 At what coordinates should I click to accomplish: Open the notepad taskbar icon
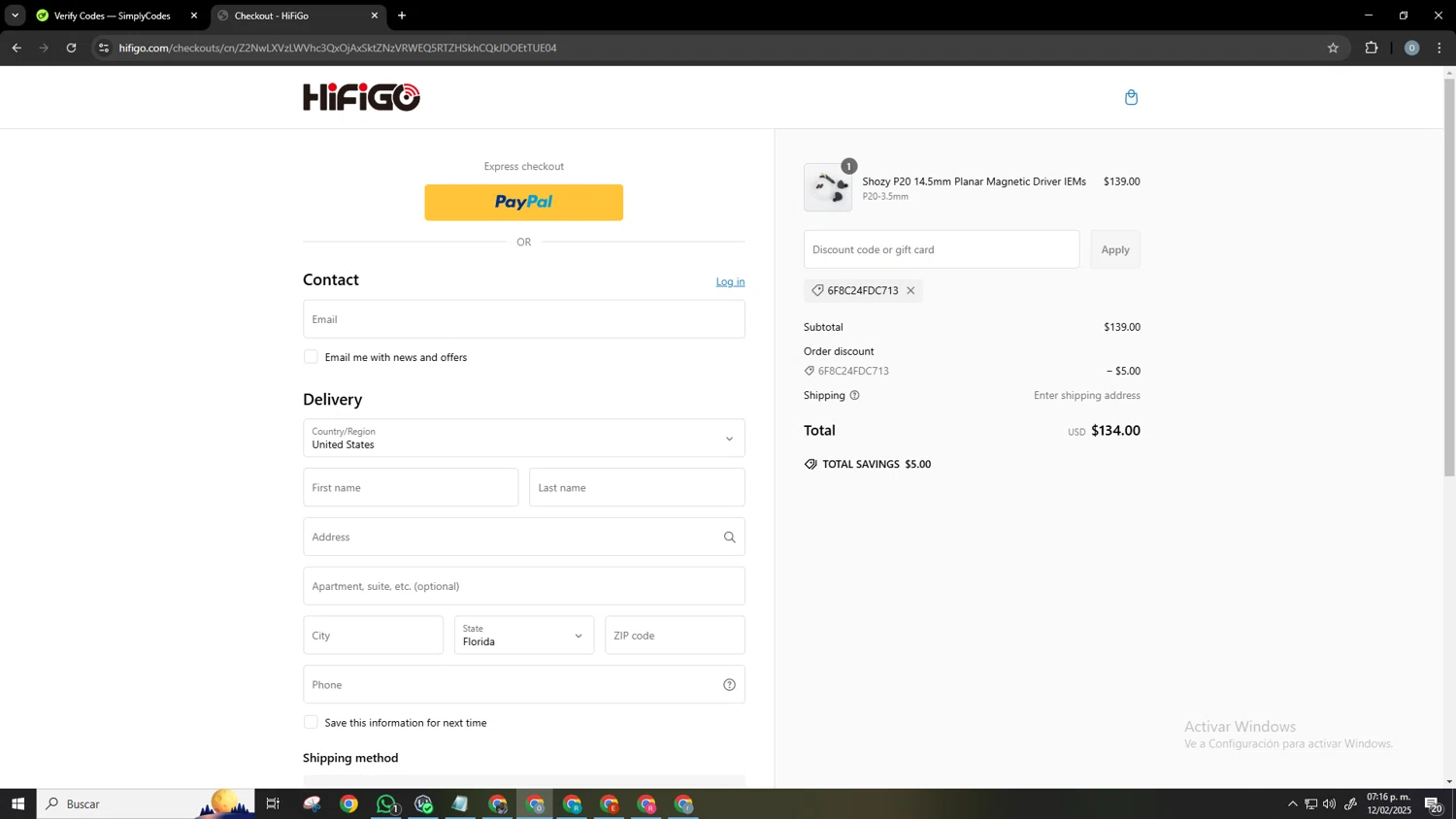pos(460,803)
